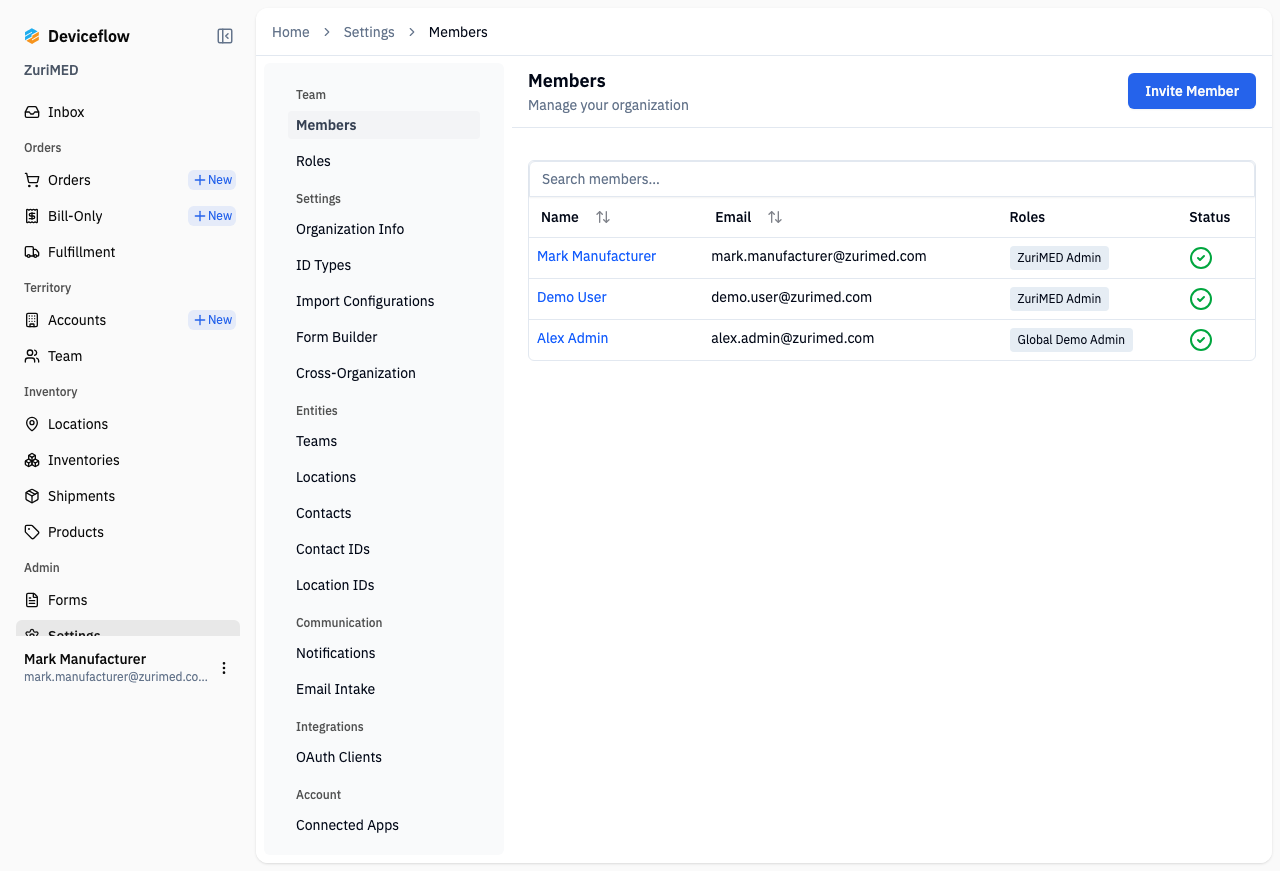Click in the Search members field
Viewport: 1280px width, 871px height.
892,179
